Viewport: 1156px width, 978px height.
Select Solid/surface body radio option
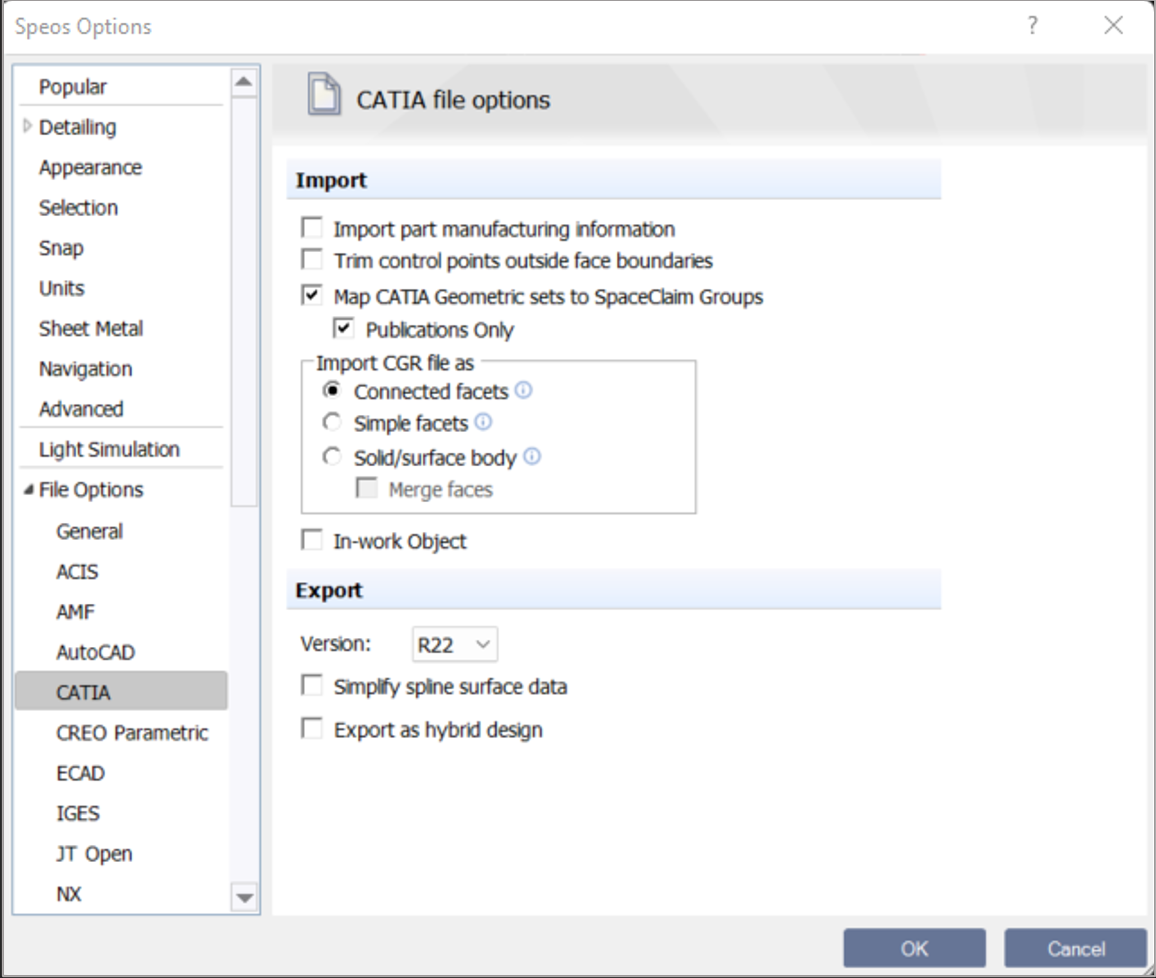tap(332, 457)
